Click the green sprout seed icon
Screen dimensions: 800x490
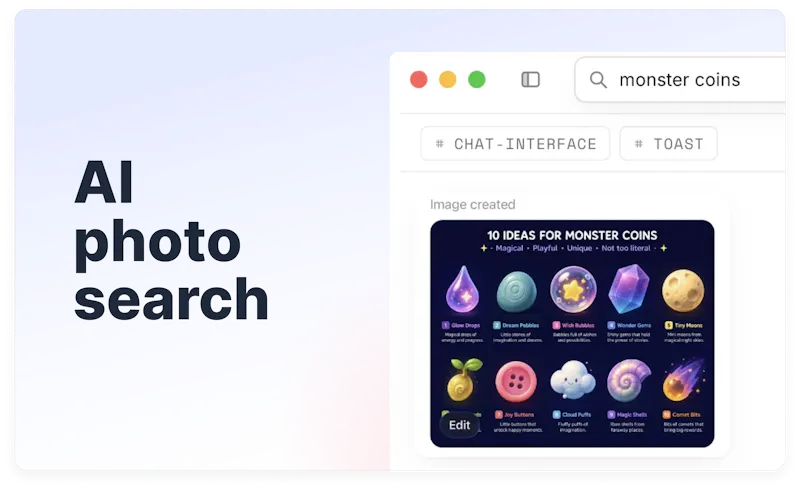464,380
